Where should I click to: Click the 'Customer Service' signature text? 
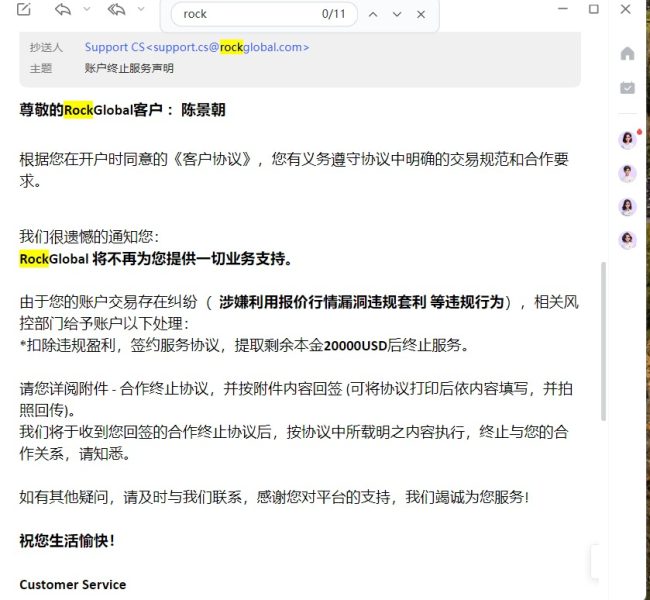point(73,584)
